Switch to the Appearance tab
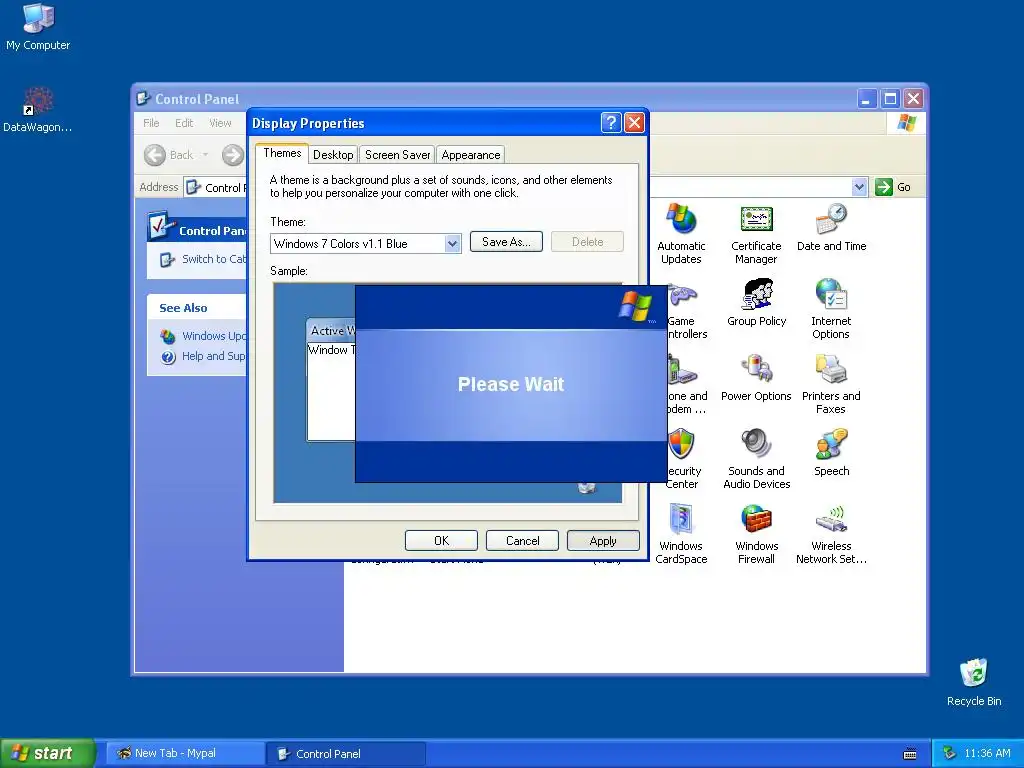1024x768 pixels. coord(471,155)
